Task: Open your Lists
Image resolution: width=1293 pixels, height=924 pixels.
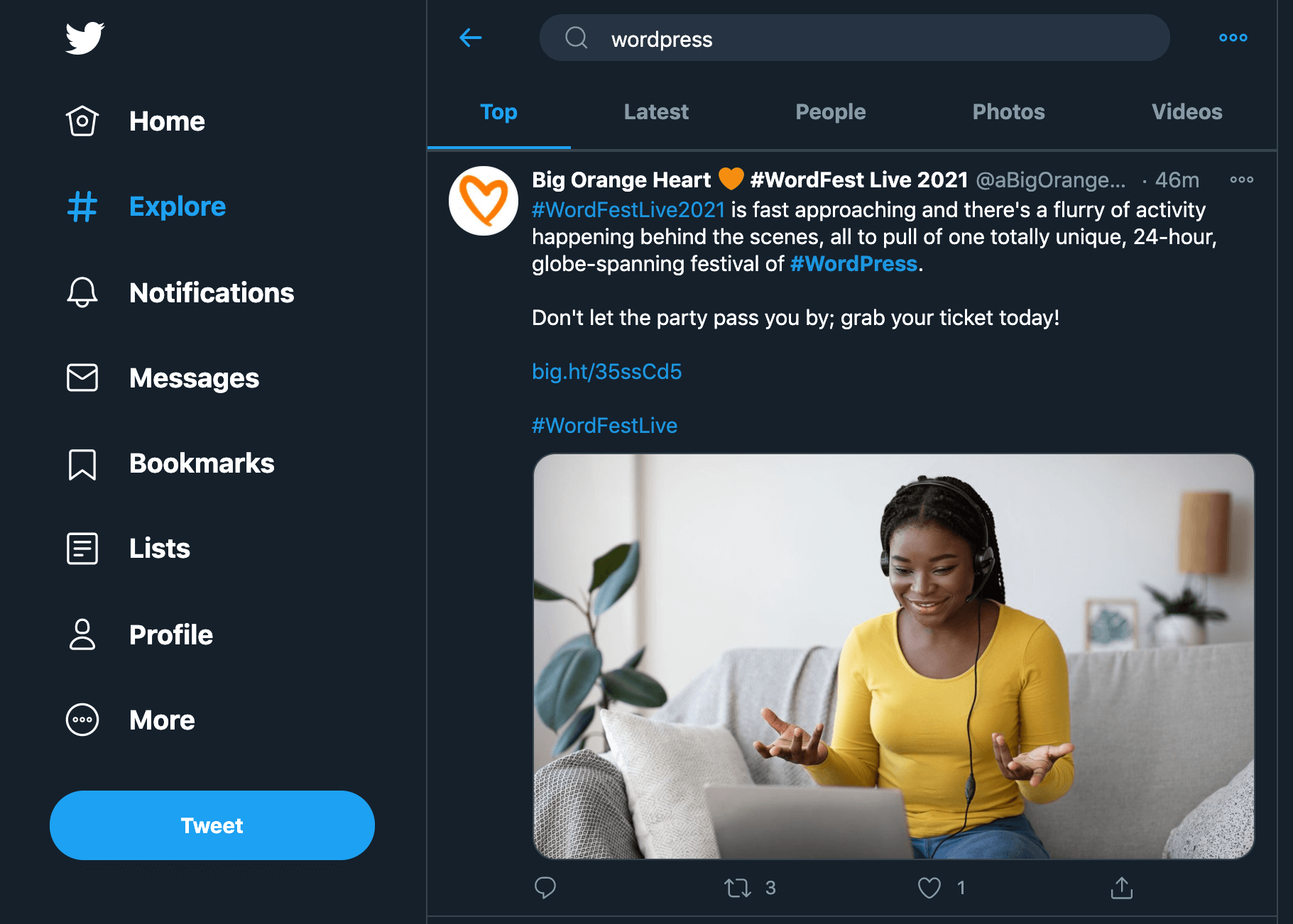Action: point(159,549)
